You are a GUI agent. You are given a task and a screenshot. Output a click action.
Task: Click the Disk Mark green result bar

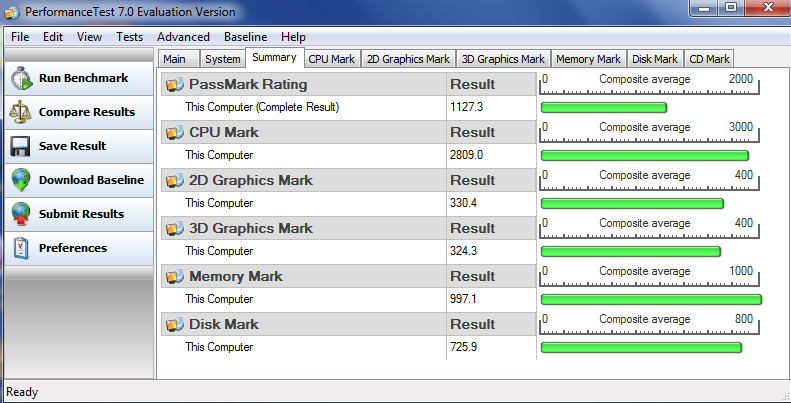[x=641, y=348]
